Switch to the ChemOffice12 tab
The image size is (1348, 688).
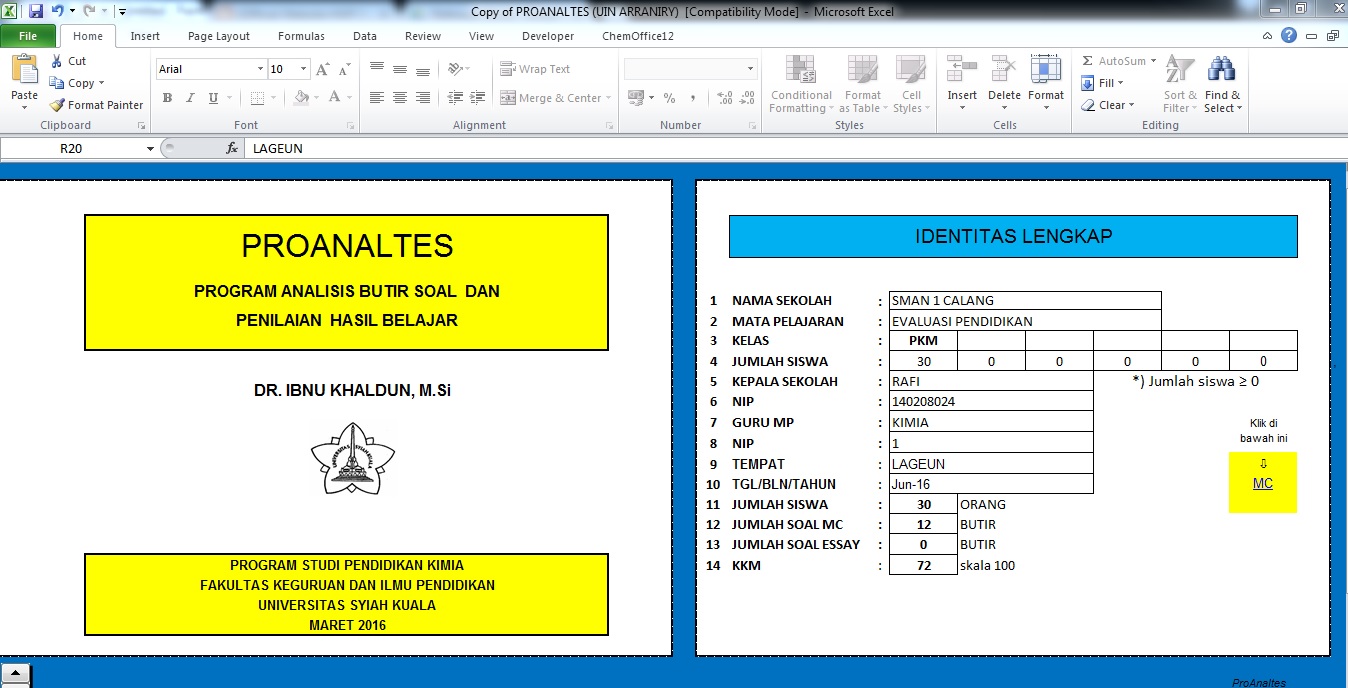(638, 36)
